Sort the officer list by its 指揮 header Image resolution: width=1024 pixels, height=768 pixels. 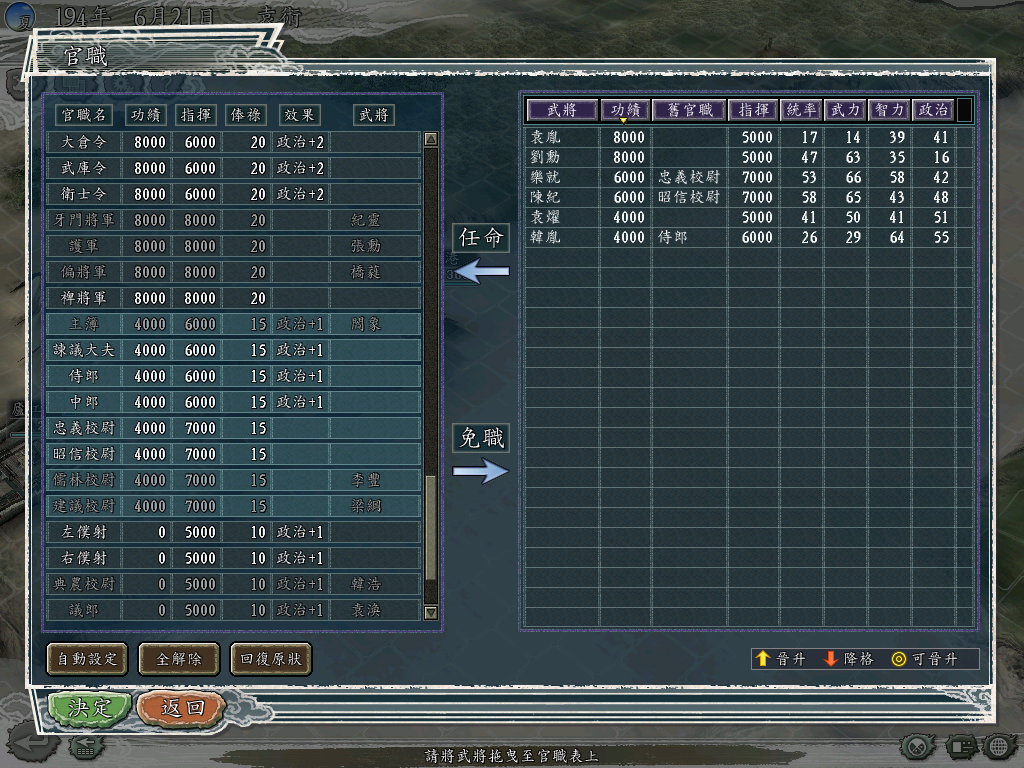(x=753, y=110)
